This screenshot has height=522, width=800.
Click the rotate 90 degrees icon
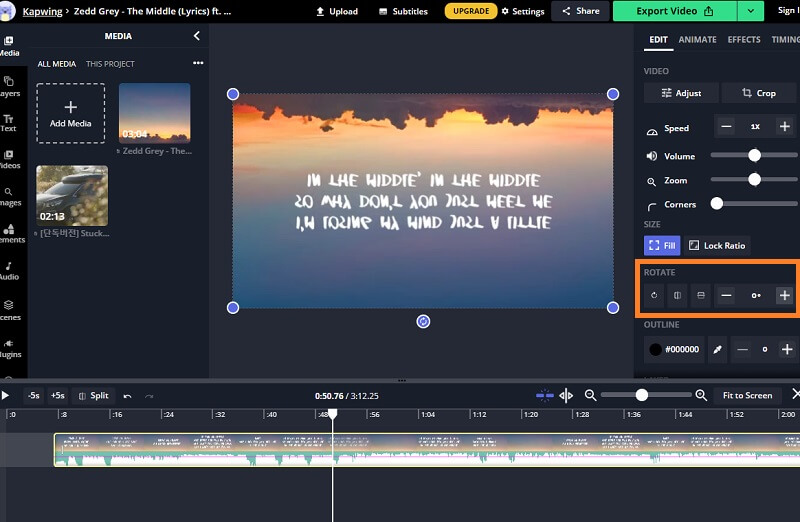[x=654, y=295]
